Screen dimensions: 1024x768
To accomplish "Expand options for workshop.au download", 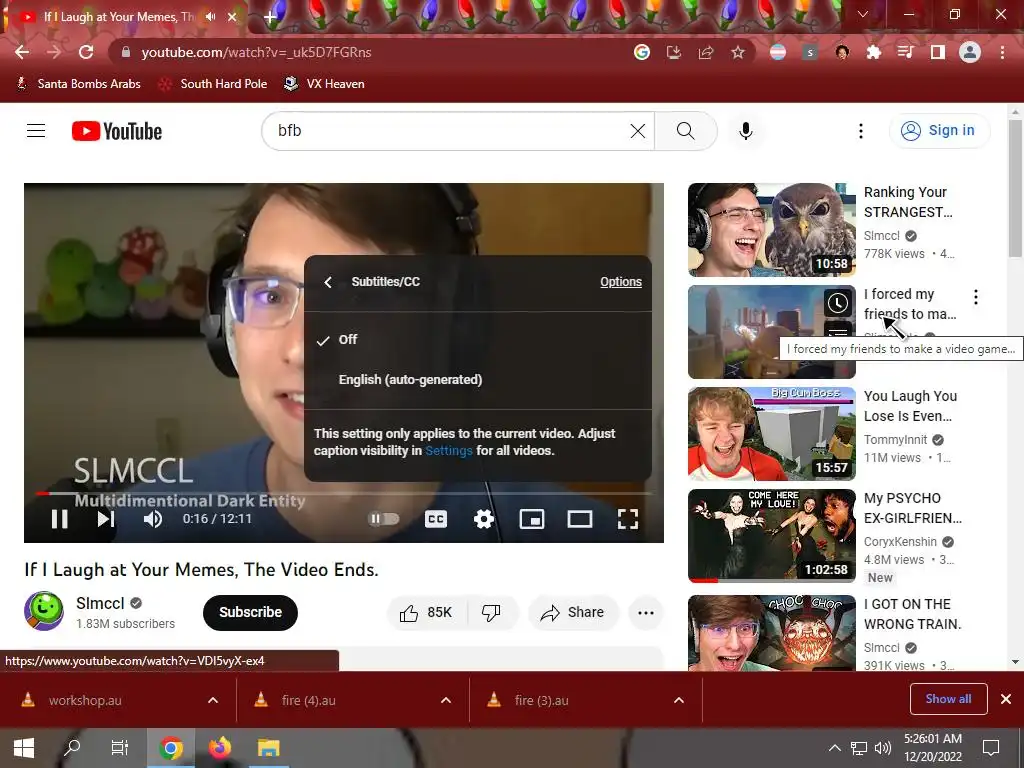I will (213, 700).
